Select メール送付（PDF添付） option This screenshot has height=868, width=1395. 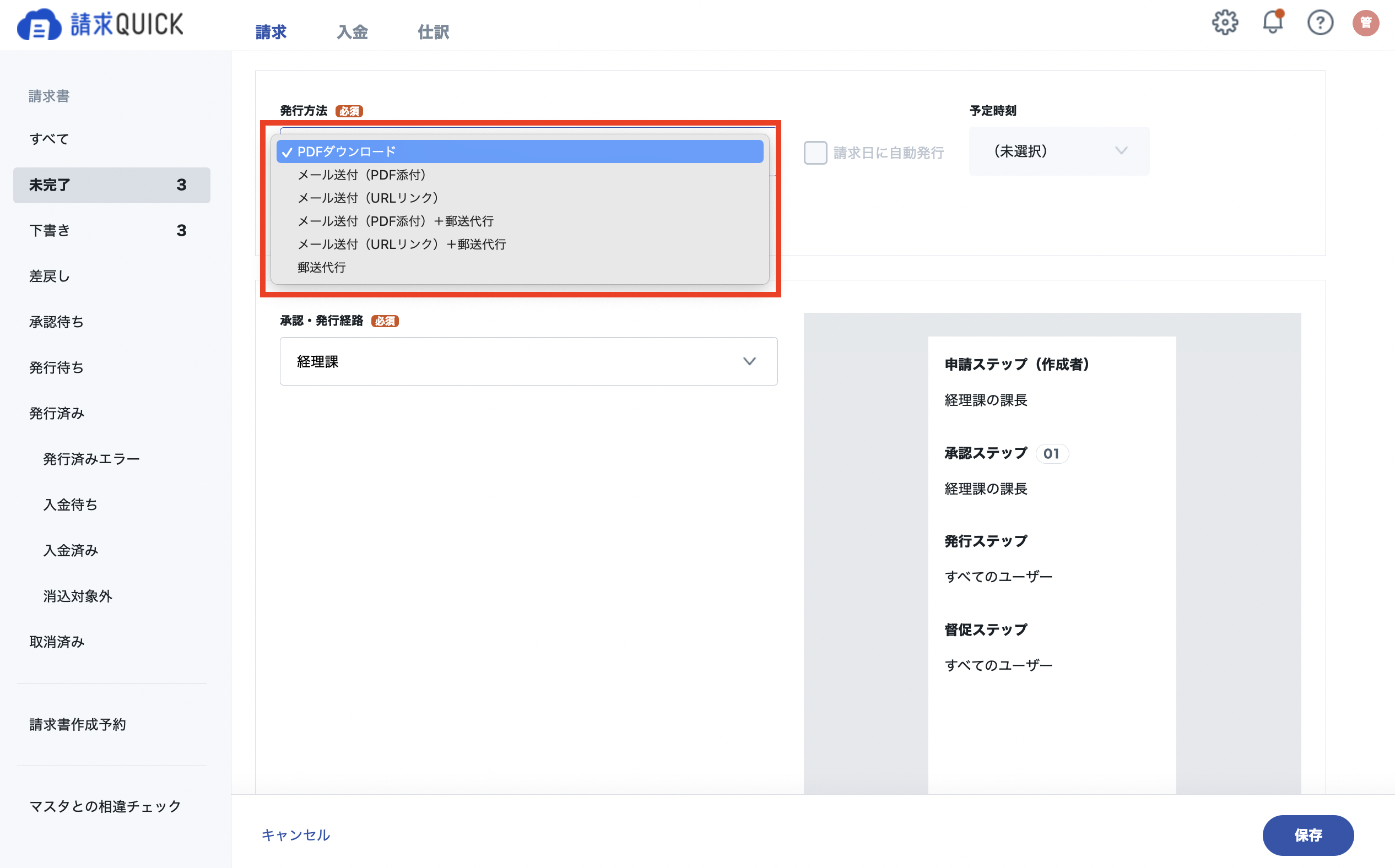pyautogui.click(x=520, y=175)
